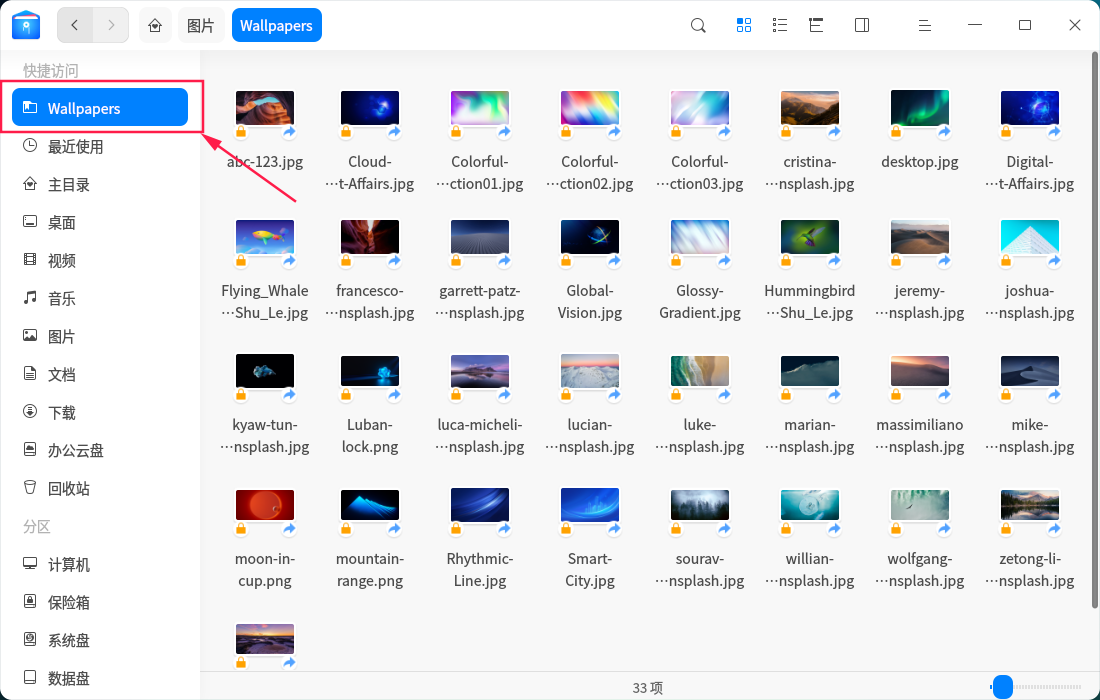Viewport: 1100px width, 700px height.
Task: Select Wallpapers in quick access sidebar
Action: (100, 107)
